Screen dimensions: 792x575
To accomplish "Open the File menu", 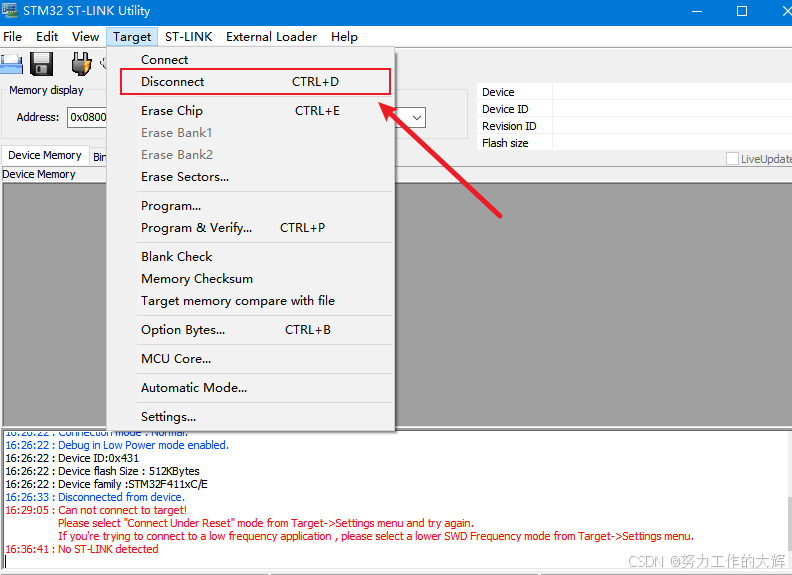I will pyautogui.click(x=13, y=37).
